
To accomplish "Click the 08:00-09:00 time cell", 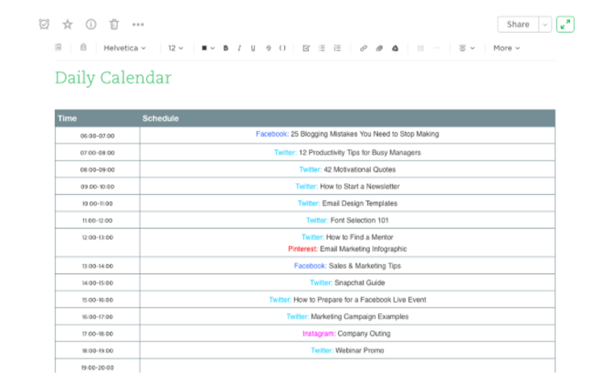I will [x=98, y=169].
